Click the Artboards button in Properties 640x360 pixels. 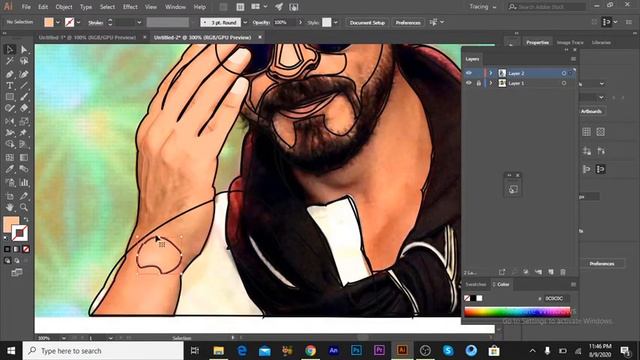(x=591, y=111)
